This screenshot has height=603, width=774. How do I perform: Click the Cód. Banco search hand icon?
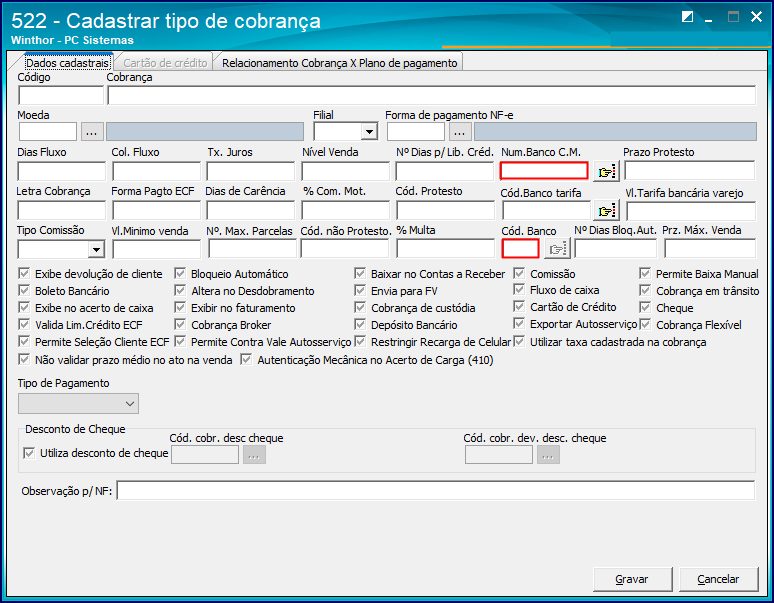tap(557, 249)
